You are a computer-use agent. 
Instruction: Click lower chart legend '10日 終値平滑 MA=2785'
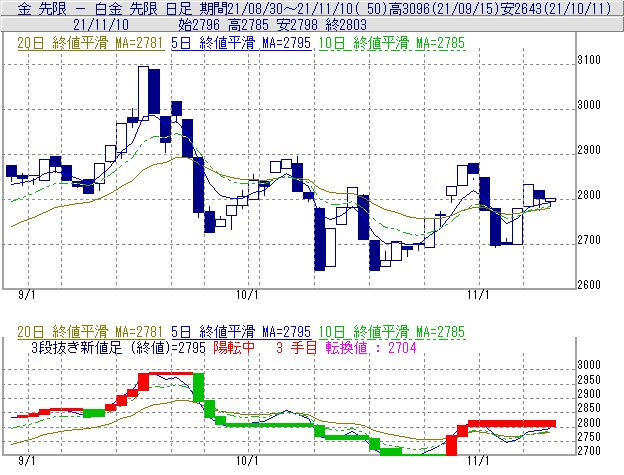coord(392,332)
